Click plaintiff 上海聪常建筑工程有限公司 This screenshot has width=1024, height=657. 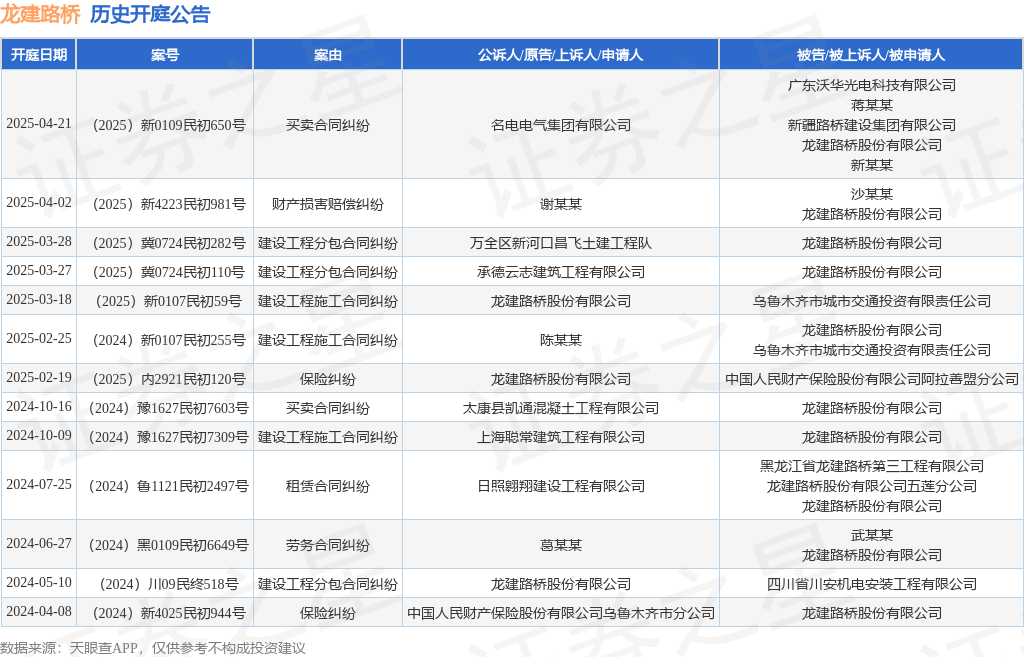(x=560, y=437)
